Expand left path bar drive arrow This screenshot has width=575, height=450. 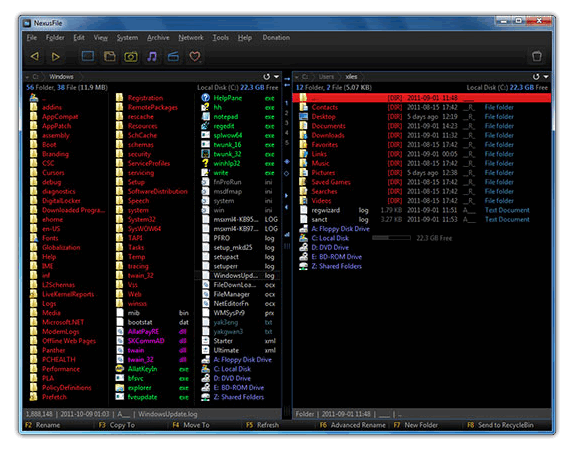27,77
